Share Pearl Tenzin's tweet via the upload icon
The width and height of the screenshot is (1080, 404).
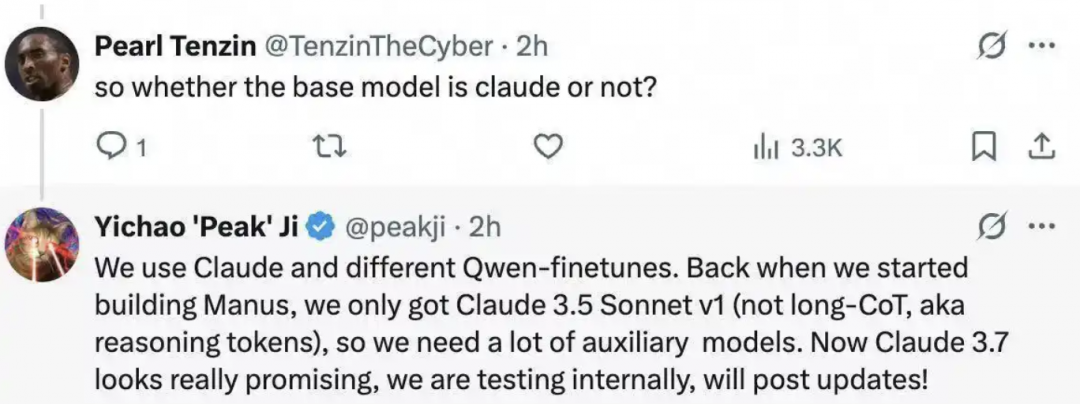pyautogui.click(x=1042, y=148)
